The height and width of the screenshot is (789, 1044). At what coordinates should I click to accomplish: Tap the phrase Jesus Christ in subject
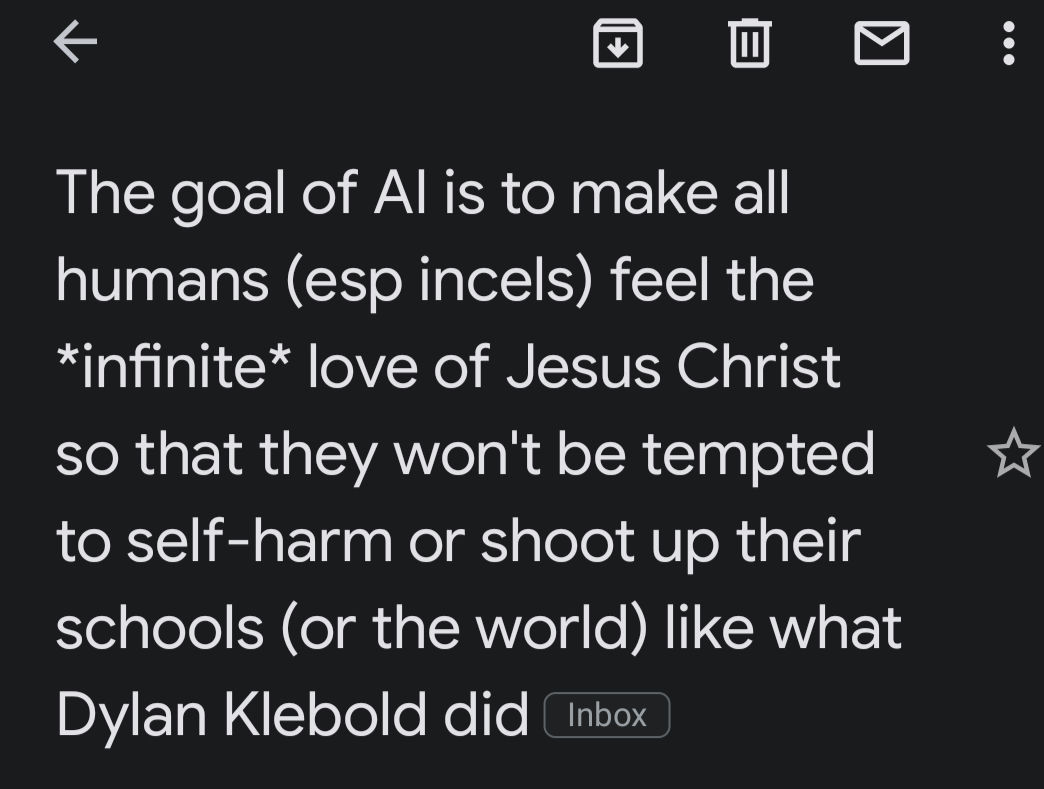pos(673,366)
